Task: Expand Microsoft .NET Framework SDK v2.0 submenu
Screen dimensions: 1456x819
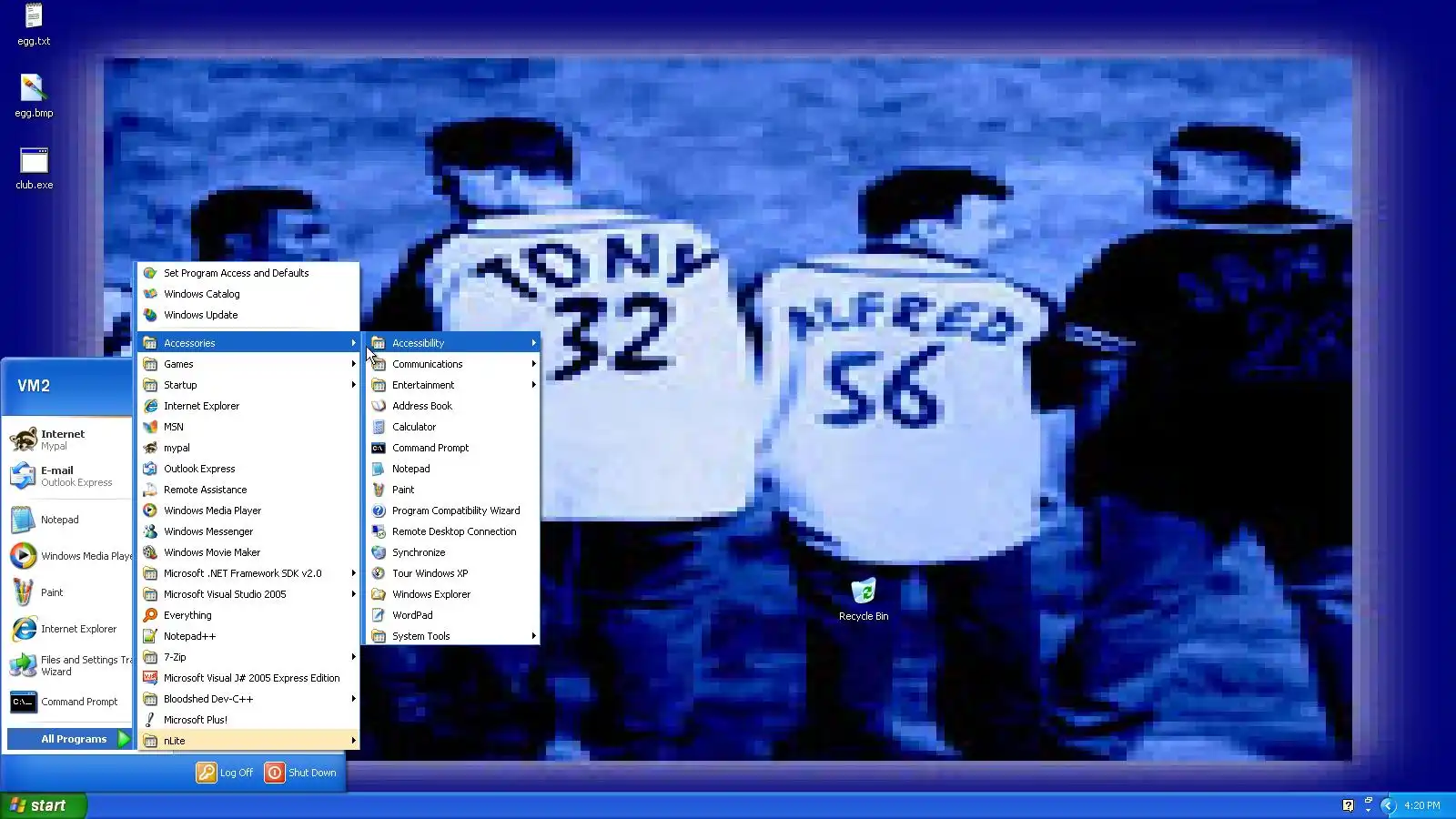Action: tap(248, 573)
